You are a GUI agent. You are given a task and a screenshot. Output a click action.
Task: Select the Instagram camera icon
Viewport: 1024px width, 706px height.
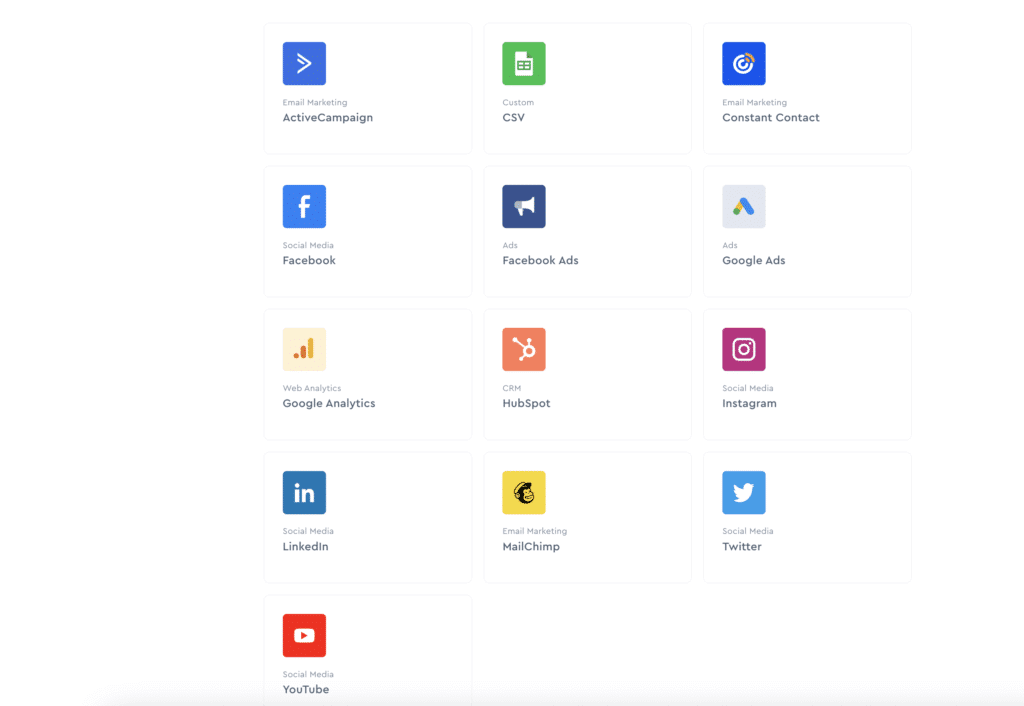[x=744, y=350]
